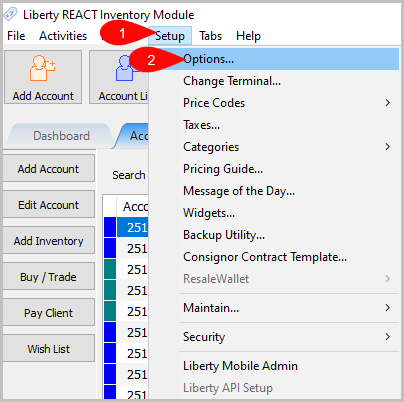Screen dimensions: 404x402
Task: Expand the Maintain submenu arrow
Action: [x=387, y=308]
